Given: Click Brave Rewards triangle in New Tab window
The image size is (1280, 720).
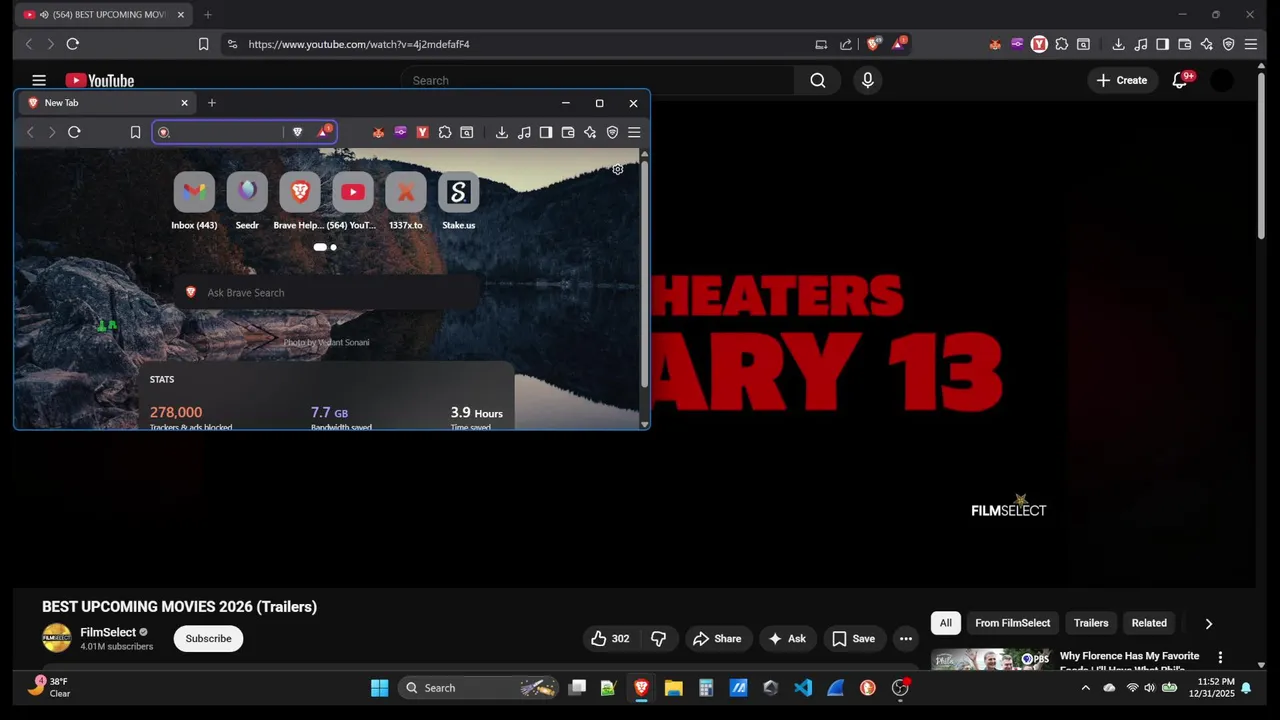Looking at the screenshot, I should 323,132.
